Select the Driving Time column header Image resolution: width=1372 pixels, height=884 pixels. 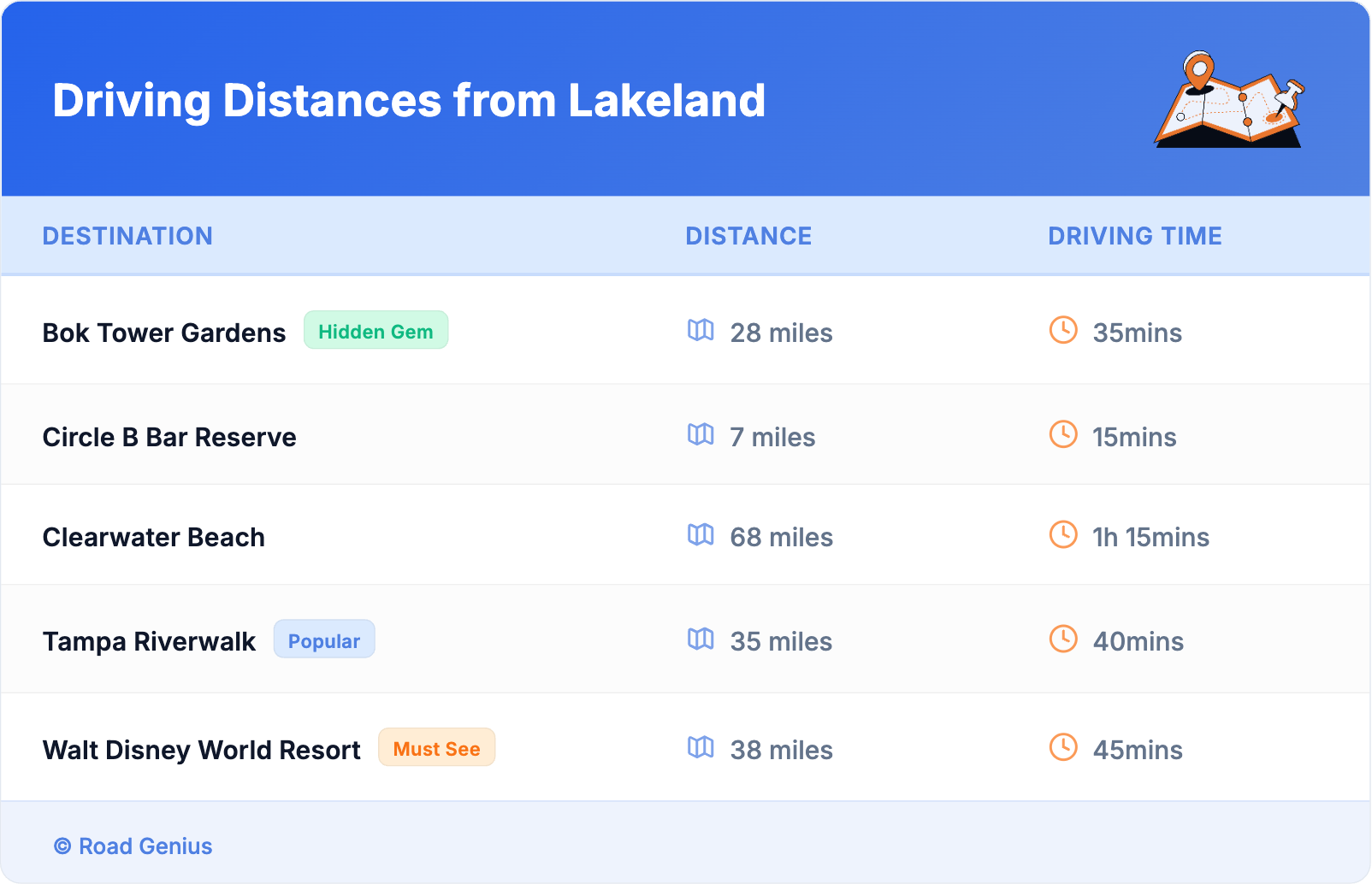click(x=1135, y=236)
